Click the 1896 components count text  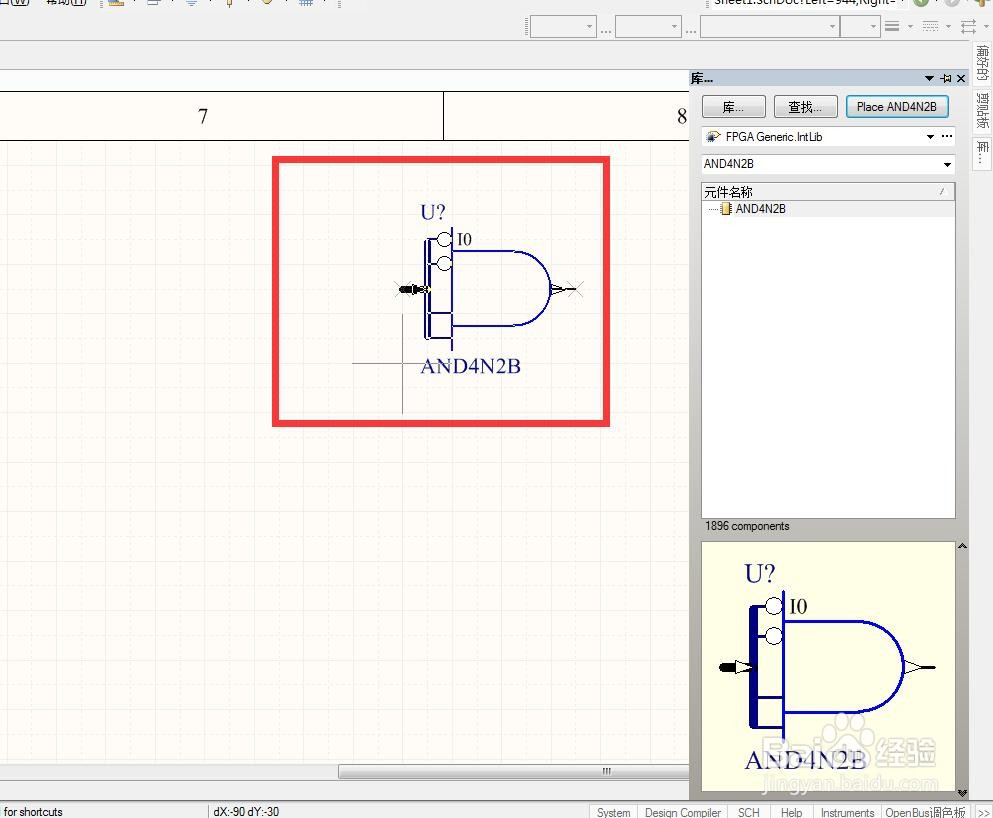coord(747,526)
